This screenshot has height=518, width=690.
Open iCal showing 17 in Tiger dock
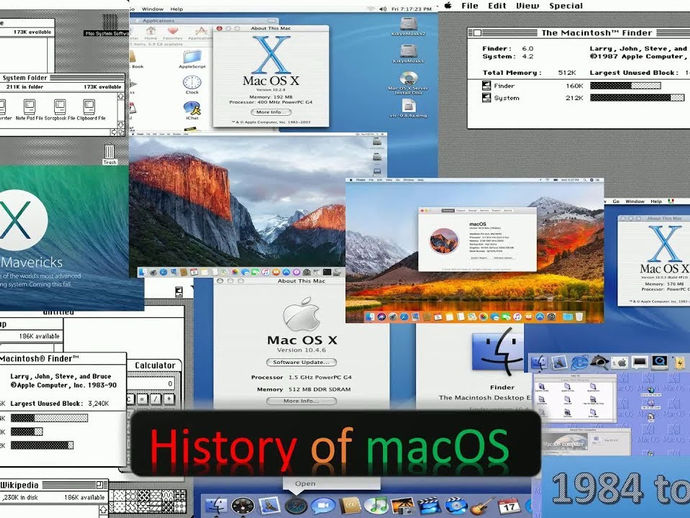tap(509, 505)
